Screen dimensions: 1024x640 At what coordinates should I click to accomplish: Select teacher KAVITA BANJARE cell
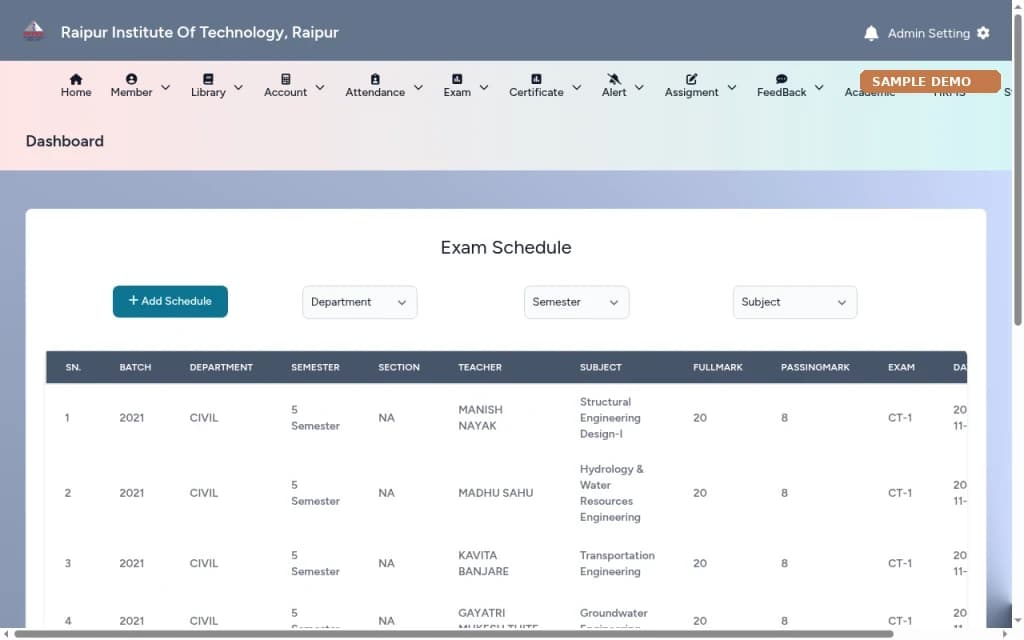pos(483,563)
